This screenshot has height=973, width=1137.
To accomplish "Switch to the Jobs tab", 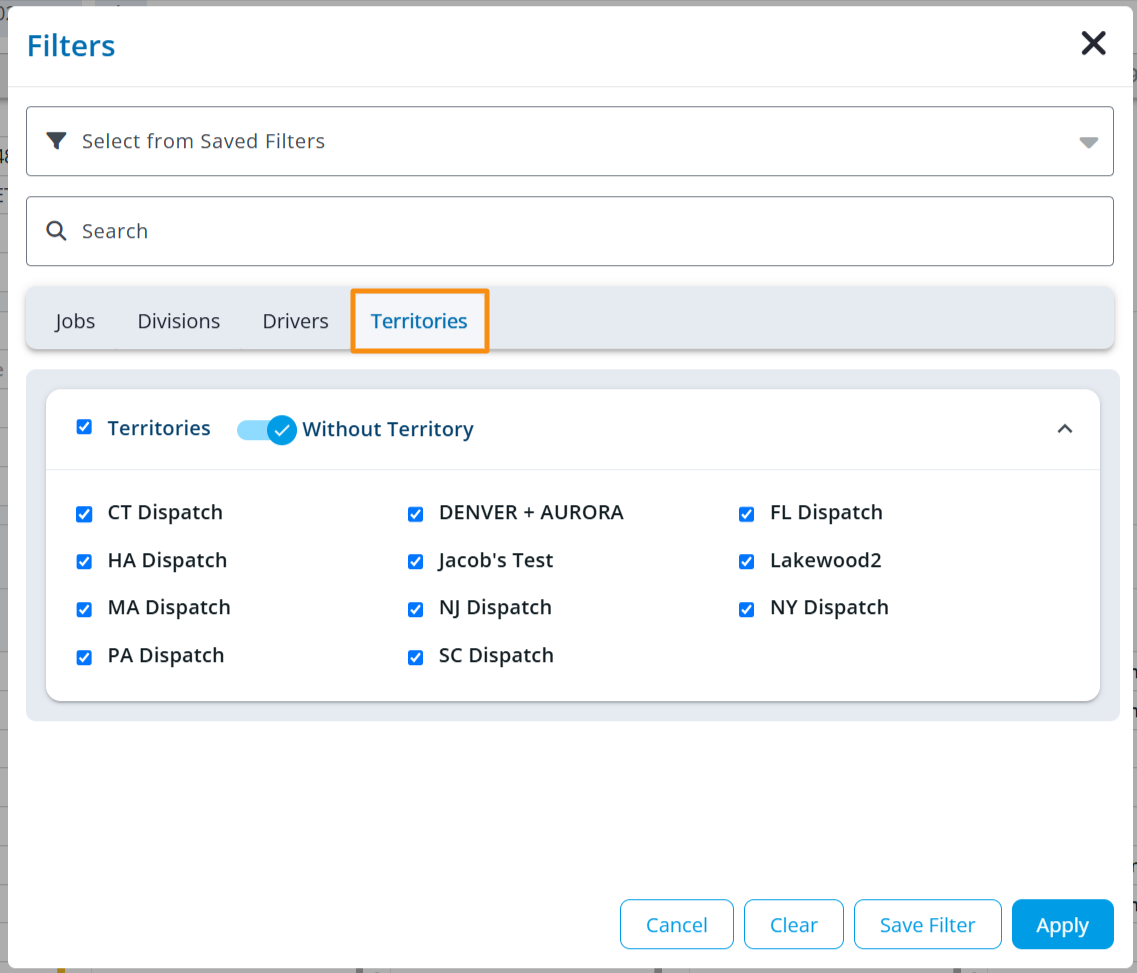I will click(x=75, y=320).
